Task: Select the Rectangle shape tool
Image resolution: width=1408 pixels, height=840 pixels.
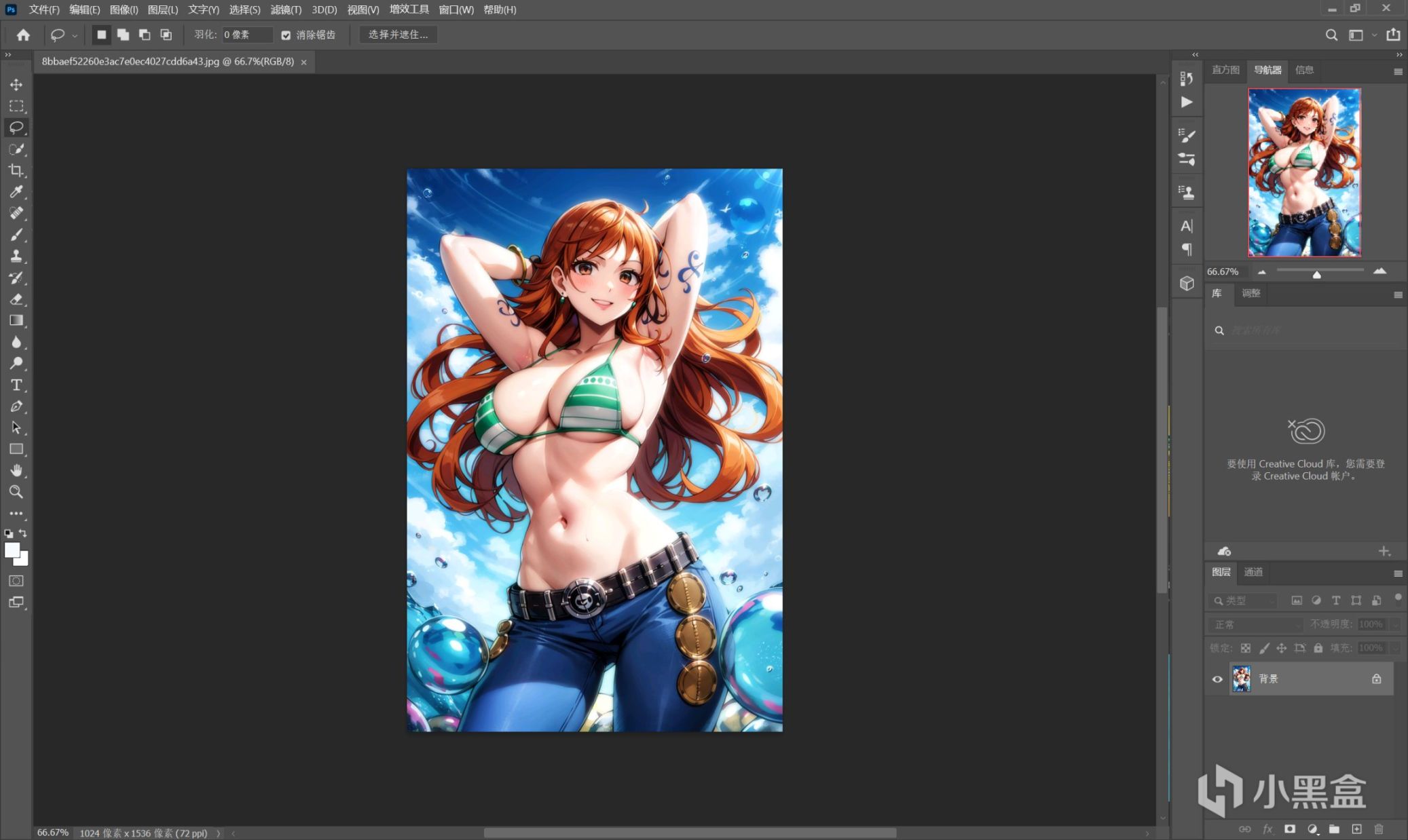Action: click(x=16, y=449)
